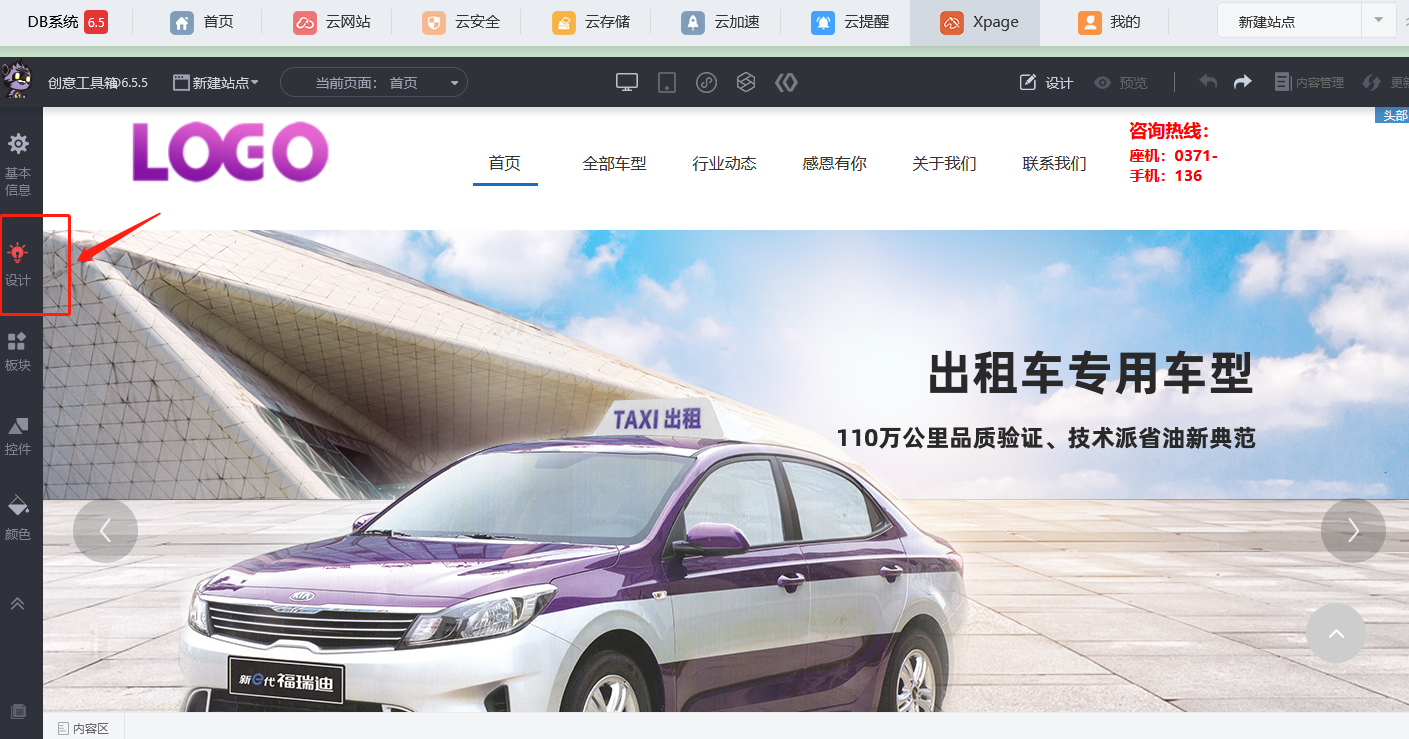Open the 设计 lightbulb panel in sidebar
The width and height of the screenshot is (1409, 739).
(x=18, y=264)
